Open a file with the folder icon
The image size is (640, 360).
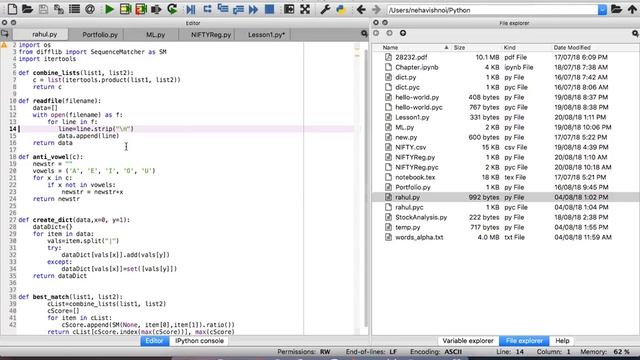pos(27,9)
